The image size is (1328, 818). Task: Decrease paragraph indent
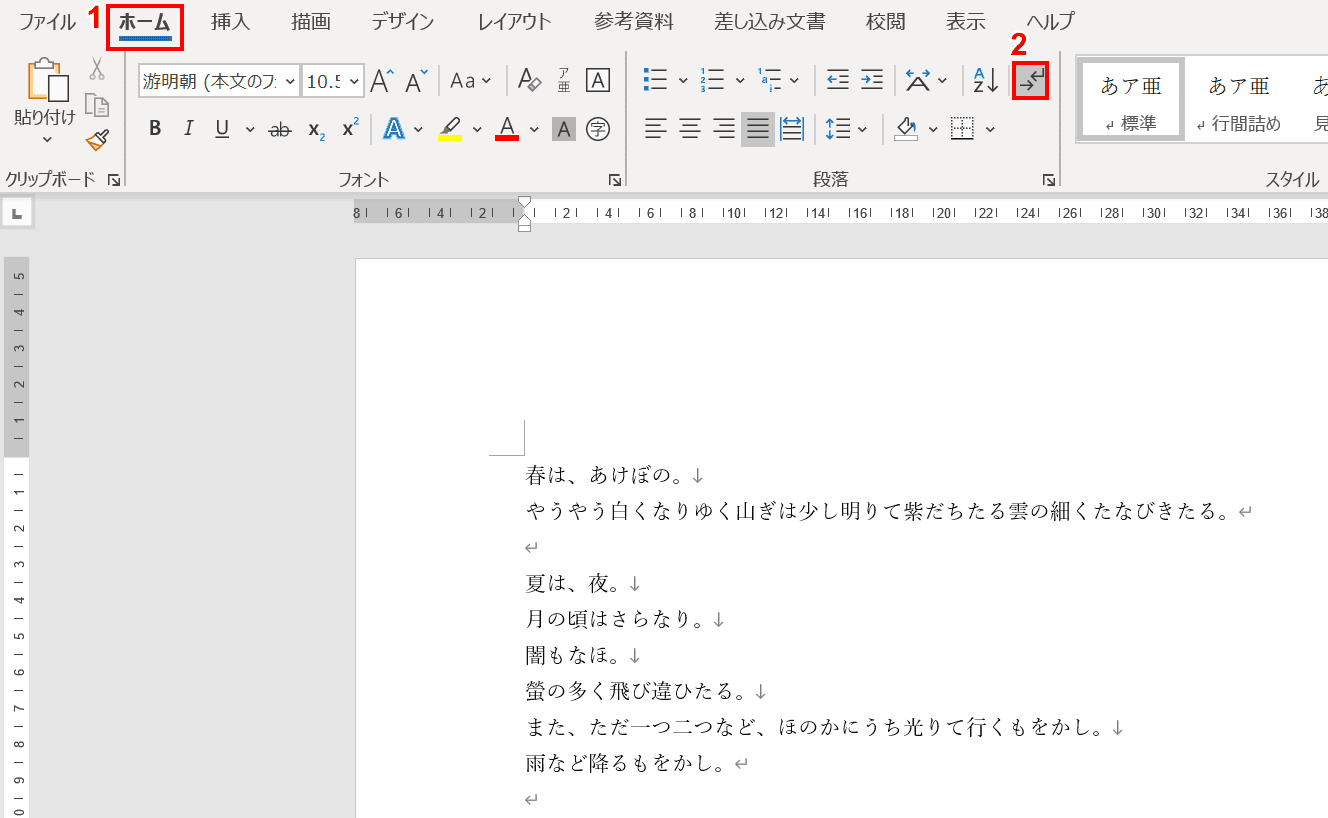coord(838,81)
